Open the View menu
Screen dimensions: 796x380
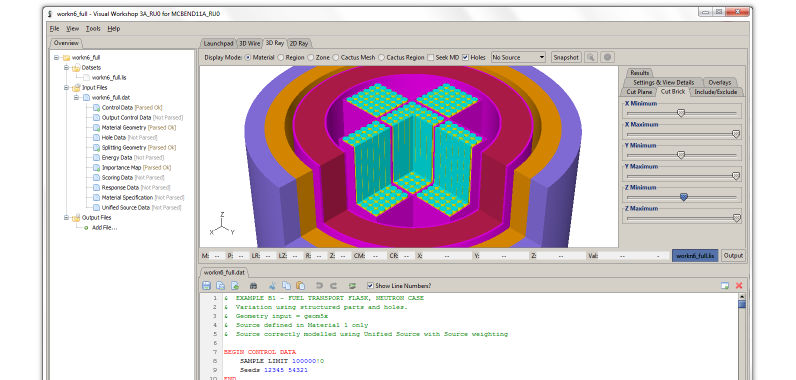coord(73,29)
